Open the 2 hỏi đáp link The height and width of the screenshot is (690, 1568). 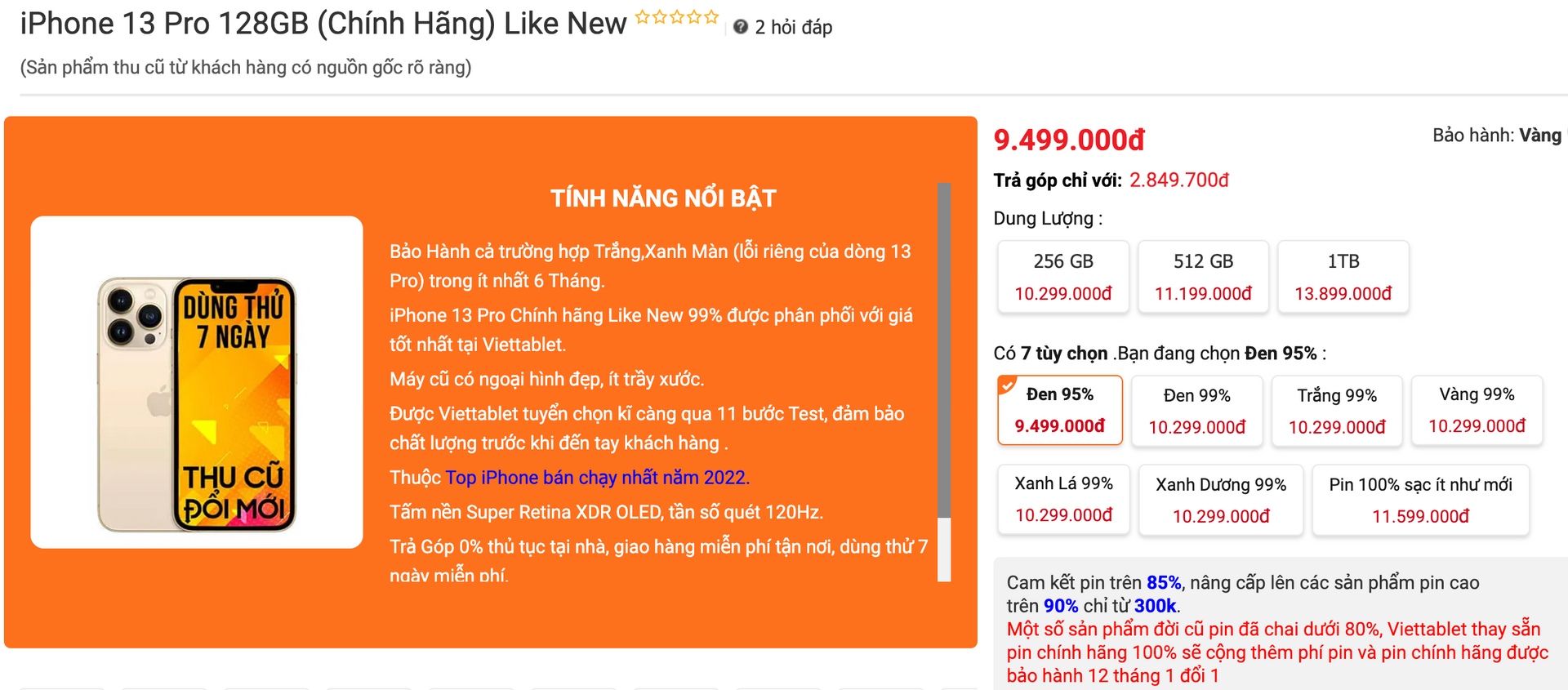[793, 28]
